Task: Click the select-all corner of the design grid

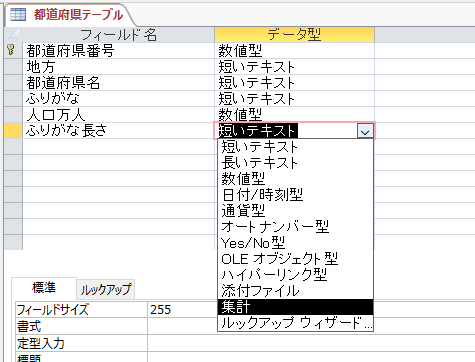Action: (13, 34)
